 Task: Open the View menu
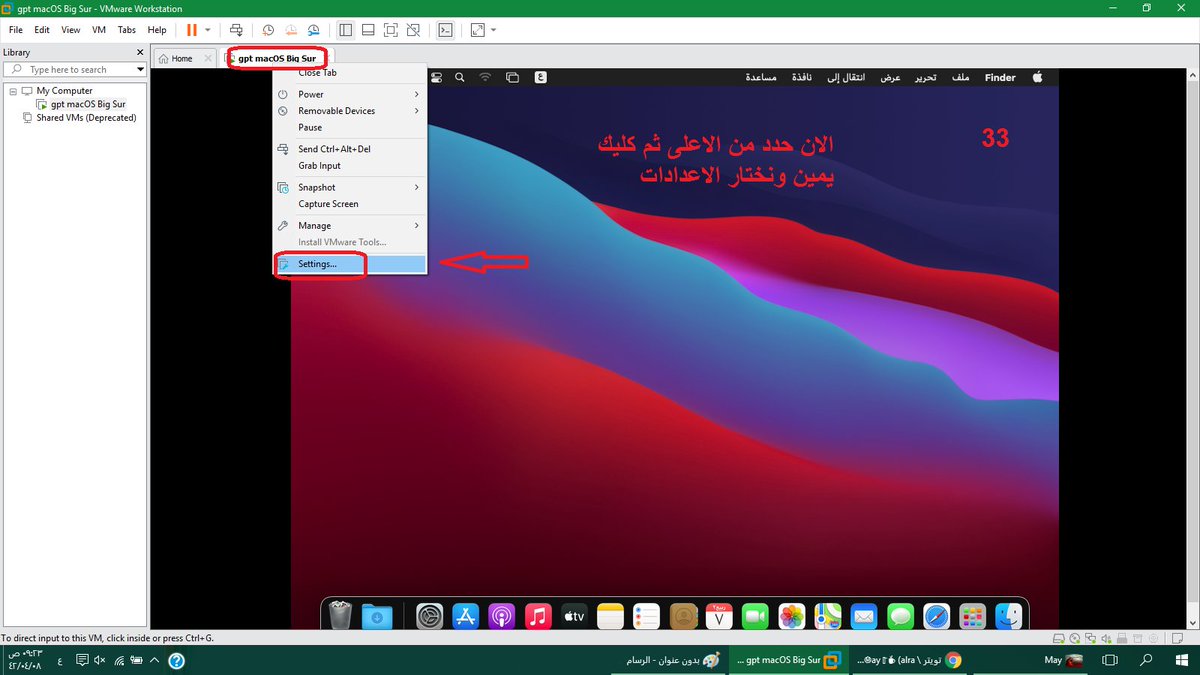[x=70, y=30]
